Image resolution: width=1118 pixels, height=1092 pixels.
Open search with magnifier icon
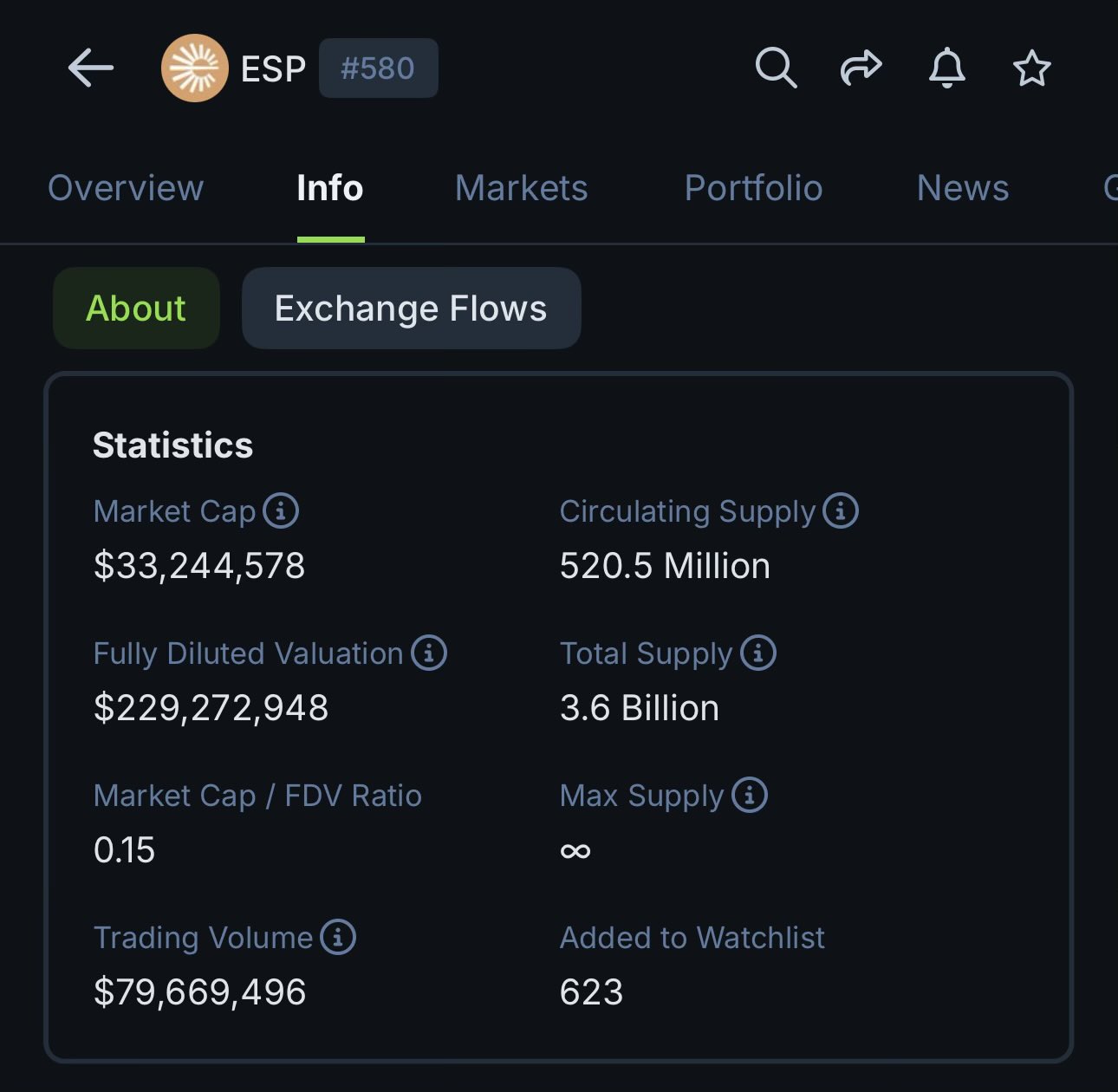(776, 68)
